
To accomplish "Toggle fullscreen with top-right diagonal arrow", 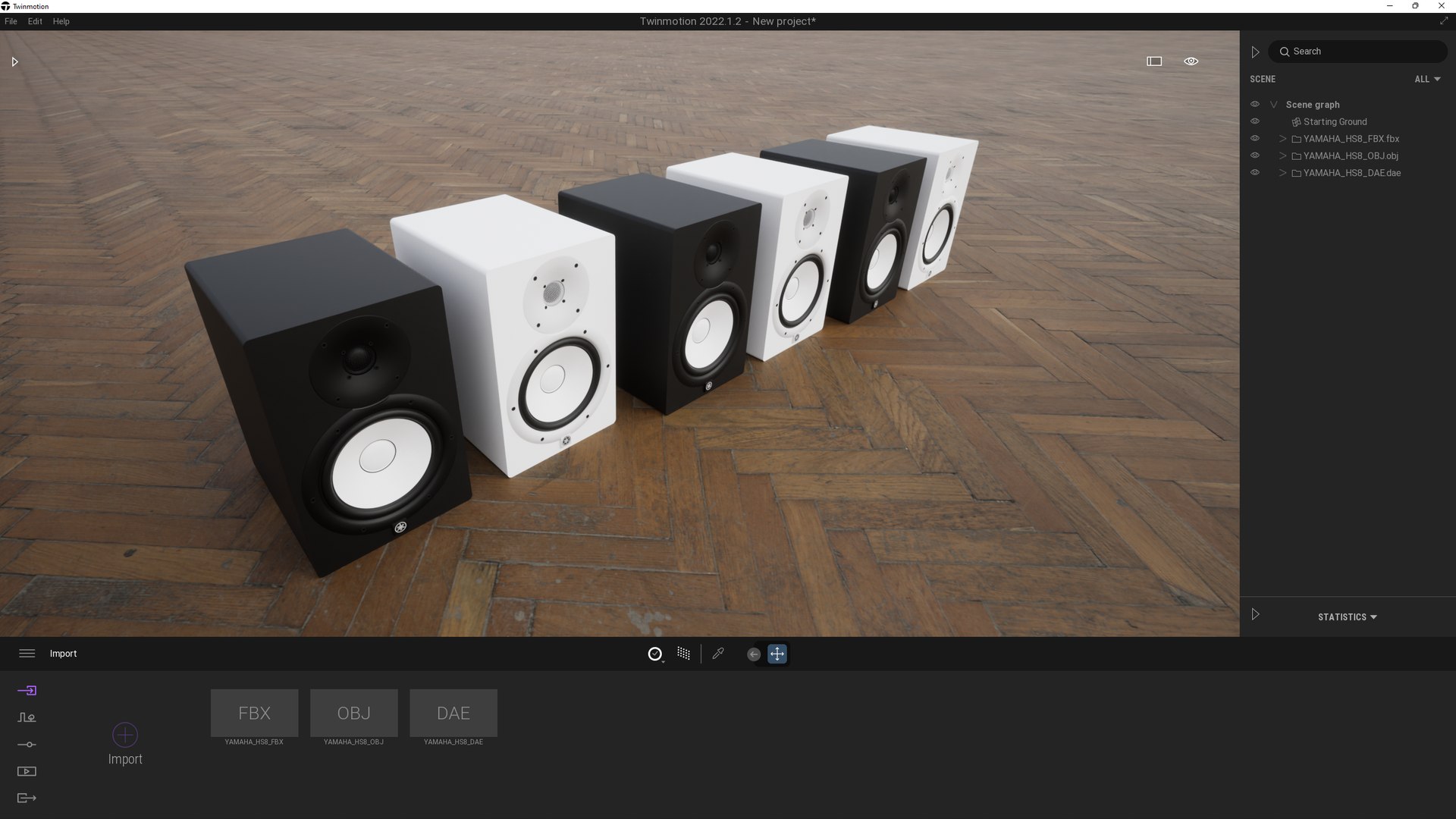I will click(1444, 21).
